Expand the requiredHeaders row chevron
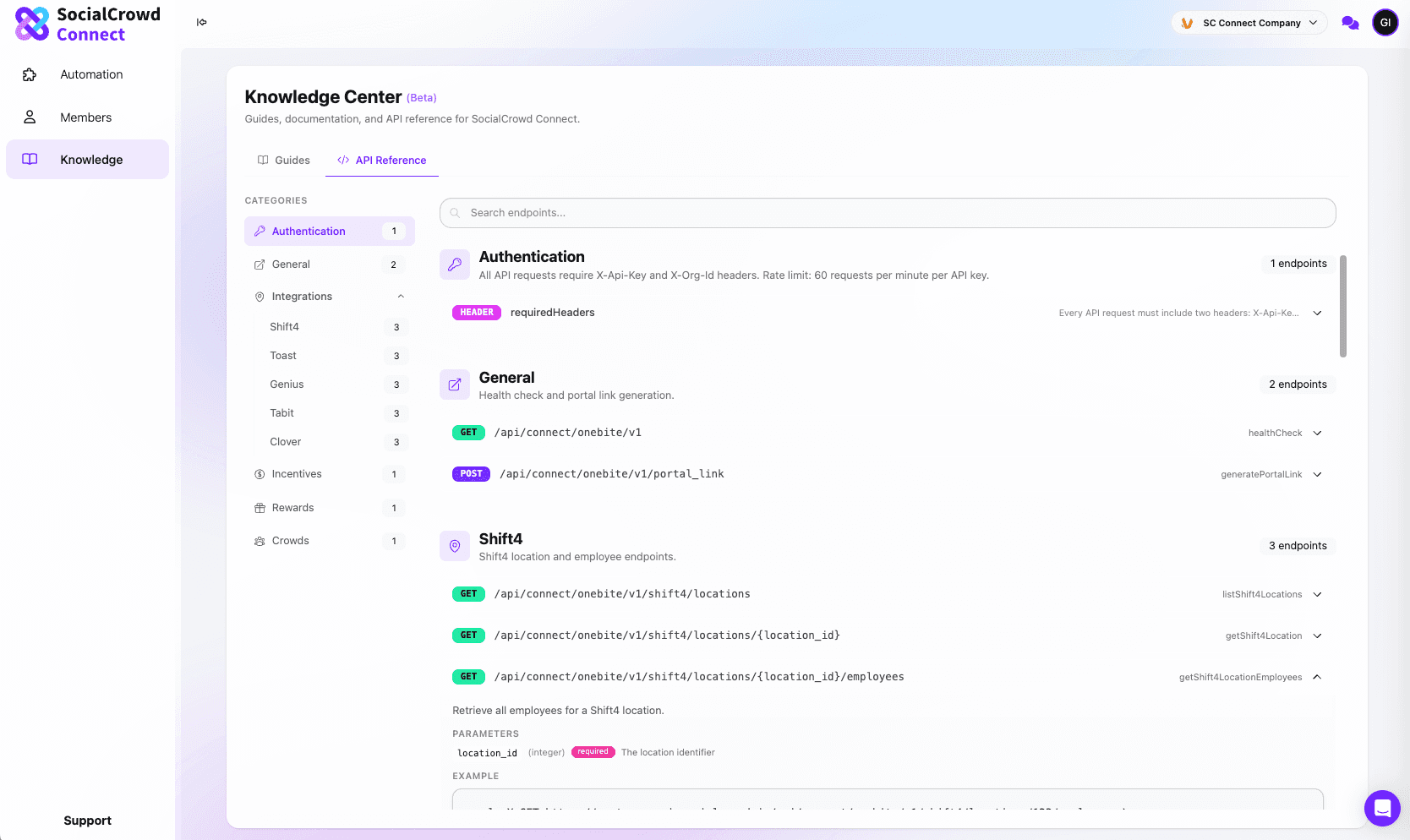This screenshot has width=1410, height=840. coord(1317,313)
